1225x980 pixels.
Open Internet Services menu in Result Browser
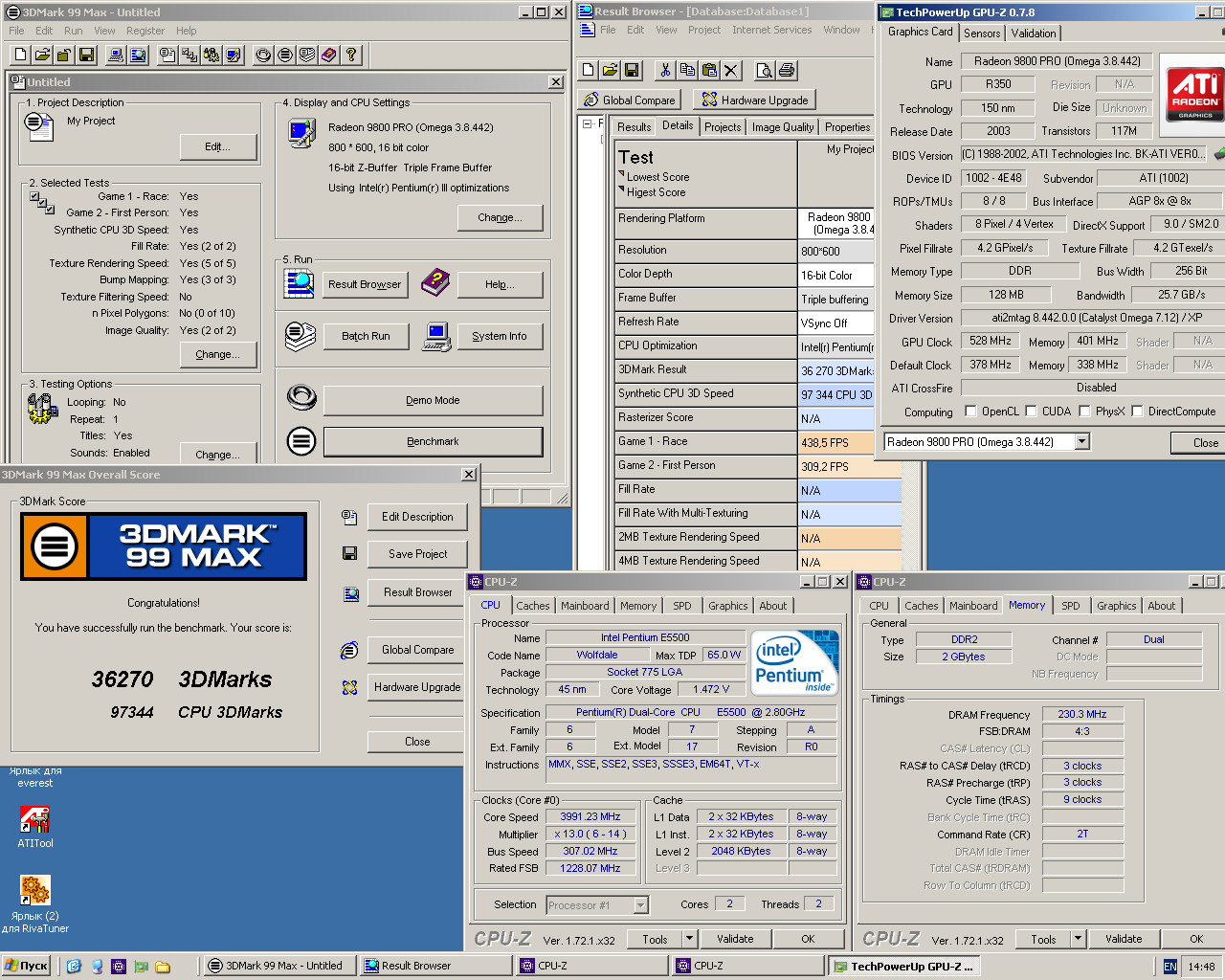click(x=772, y=30)
